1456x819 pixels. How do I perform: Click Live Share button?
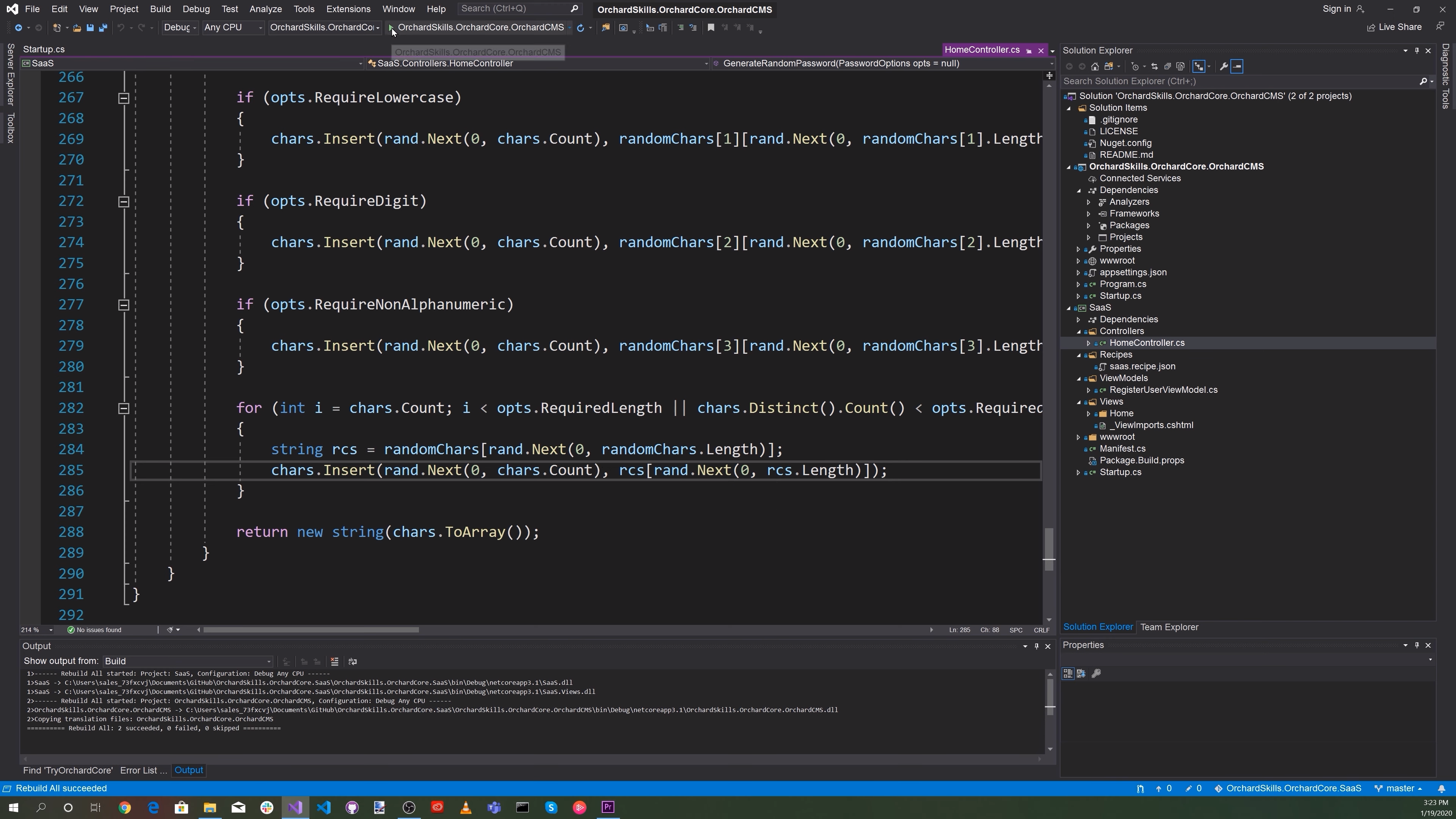(1394, 27)
